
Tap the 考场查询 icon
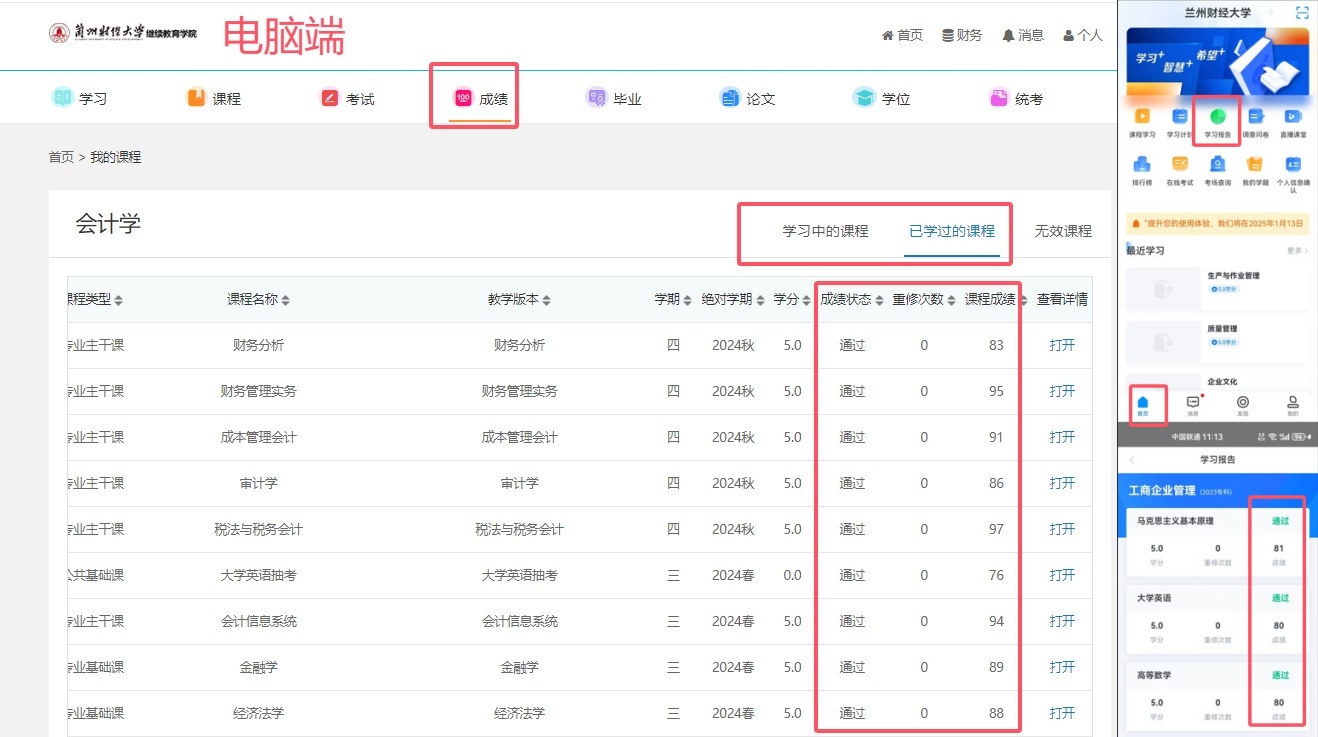click(x=1217, y=166)
